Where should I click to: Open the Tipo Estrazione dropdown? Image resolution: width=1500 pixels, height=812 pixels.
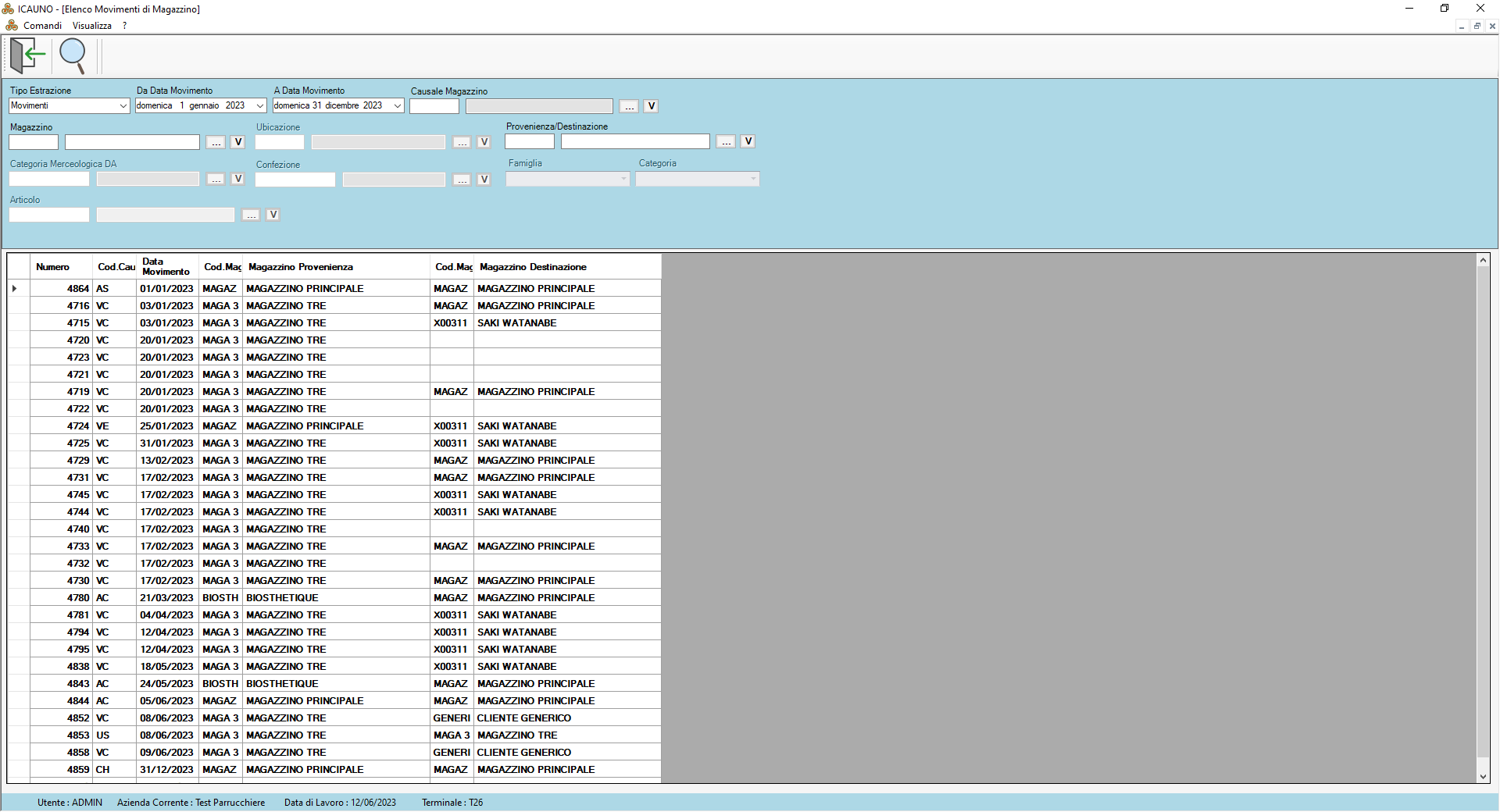pyautogui.click(x=123, y=106)
